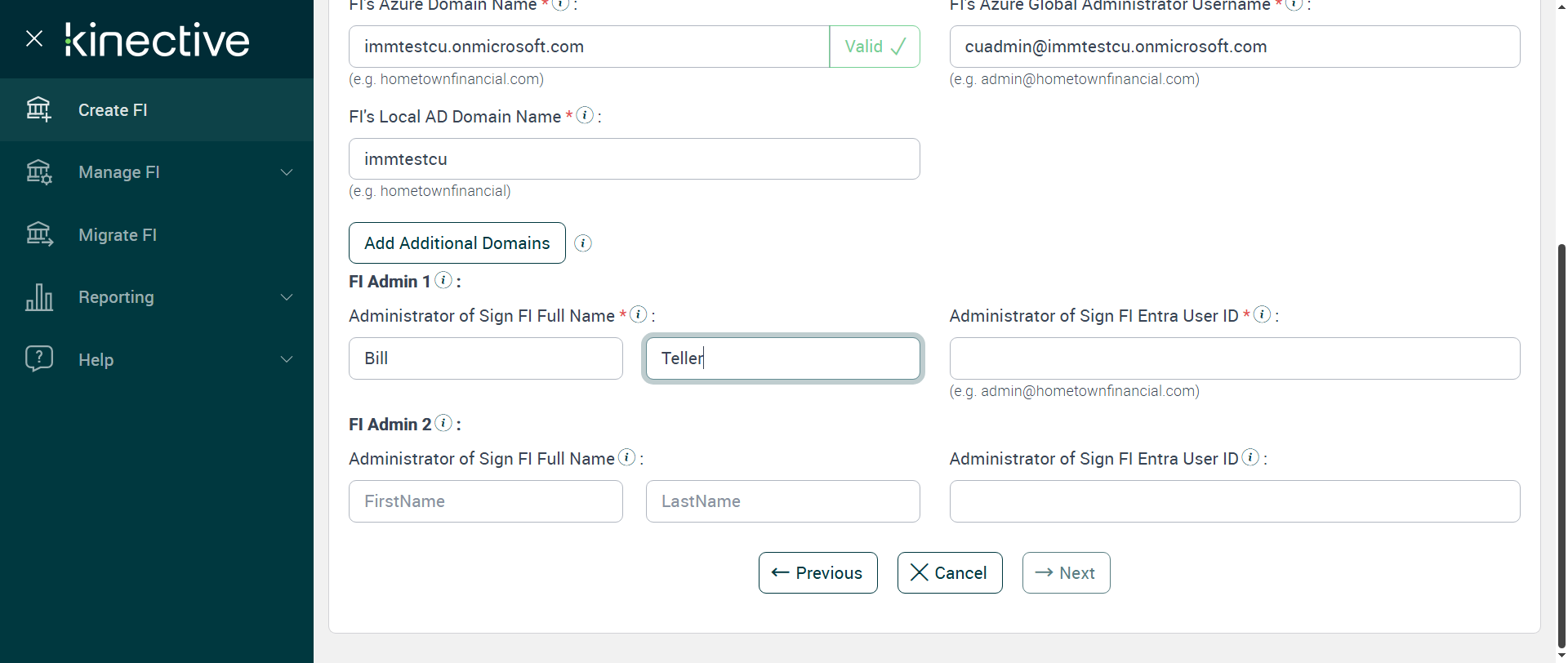Screen dimensions: 1568x663
Task: Click the FI Admin 2 FirstName field
Action: (485, 501)
